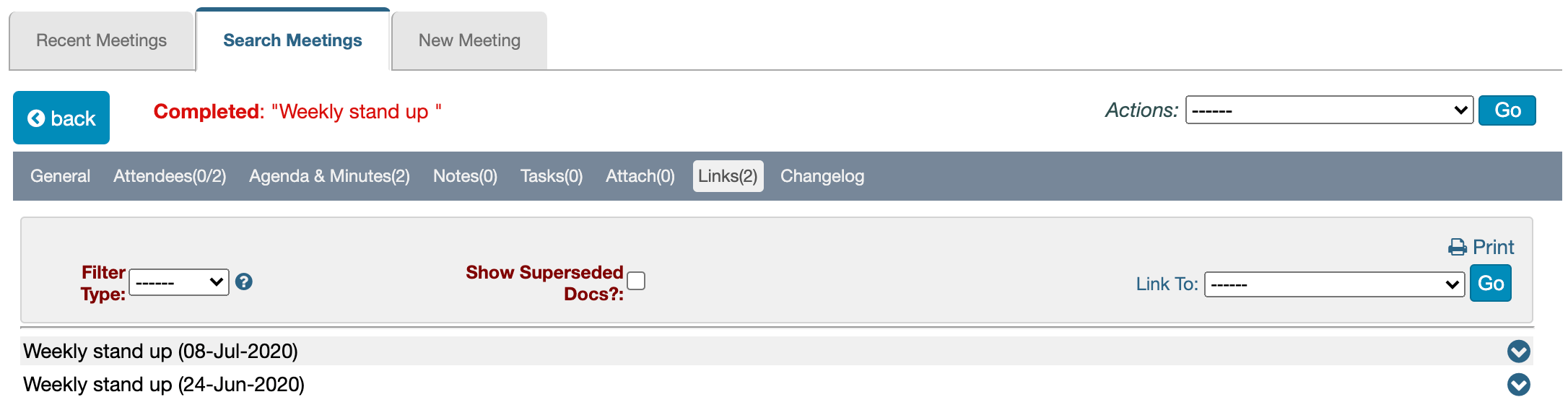Viewport: 1568px width, 410px height.
Task: Open the Link To dropdown
Action: 1333,284
